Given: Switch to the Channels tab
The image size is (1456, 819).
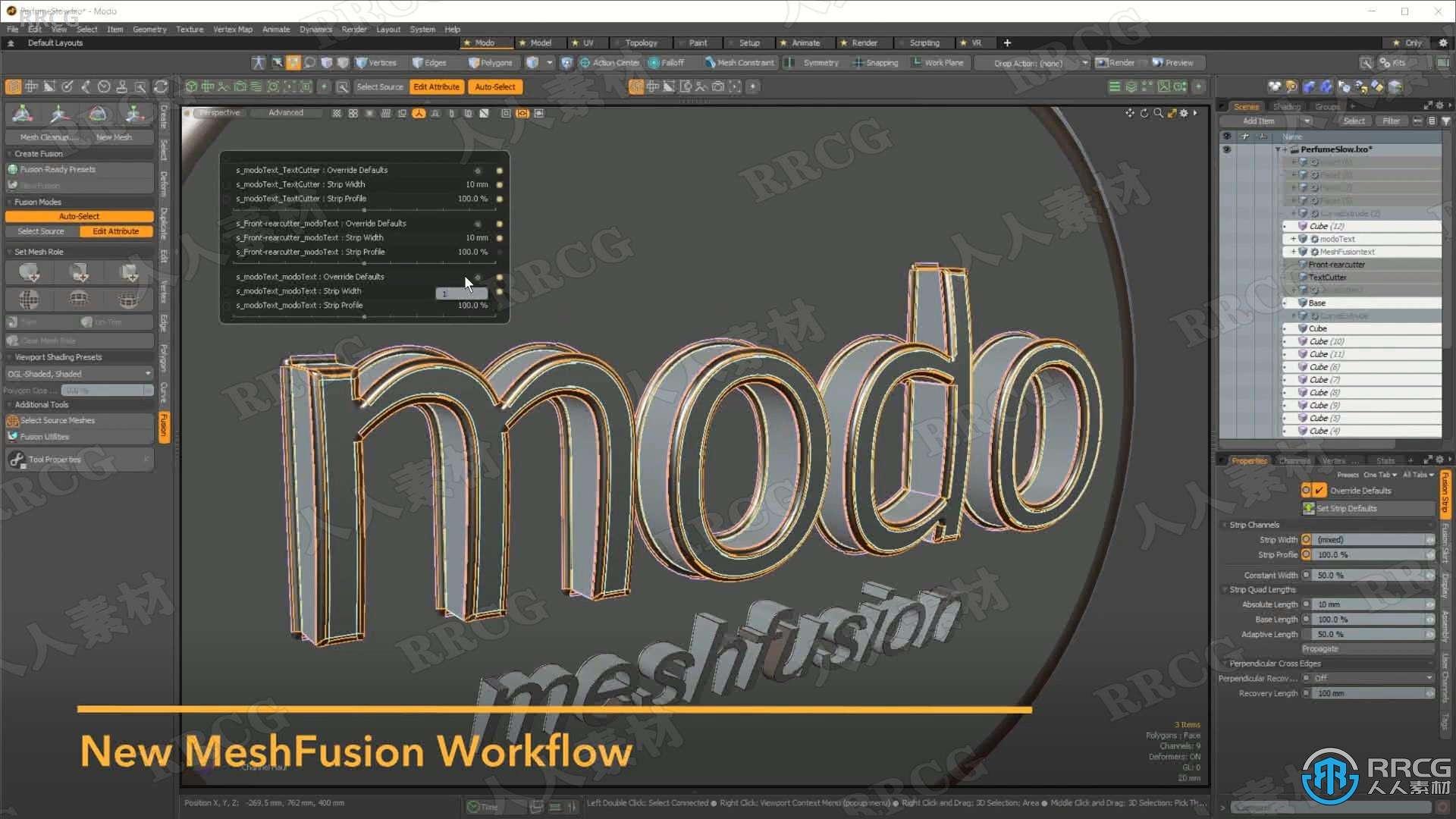Looking at the screenshot, I should 1294,460.
